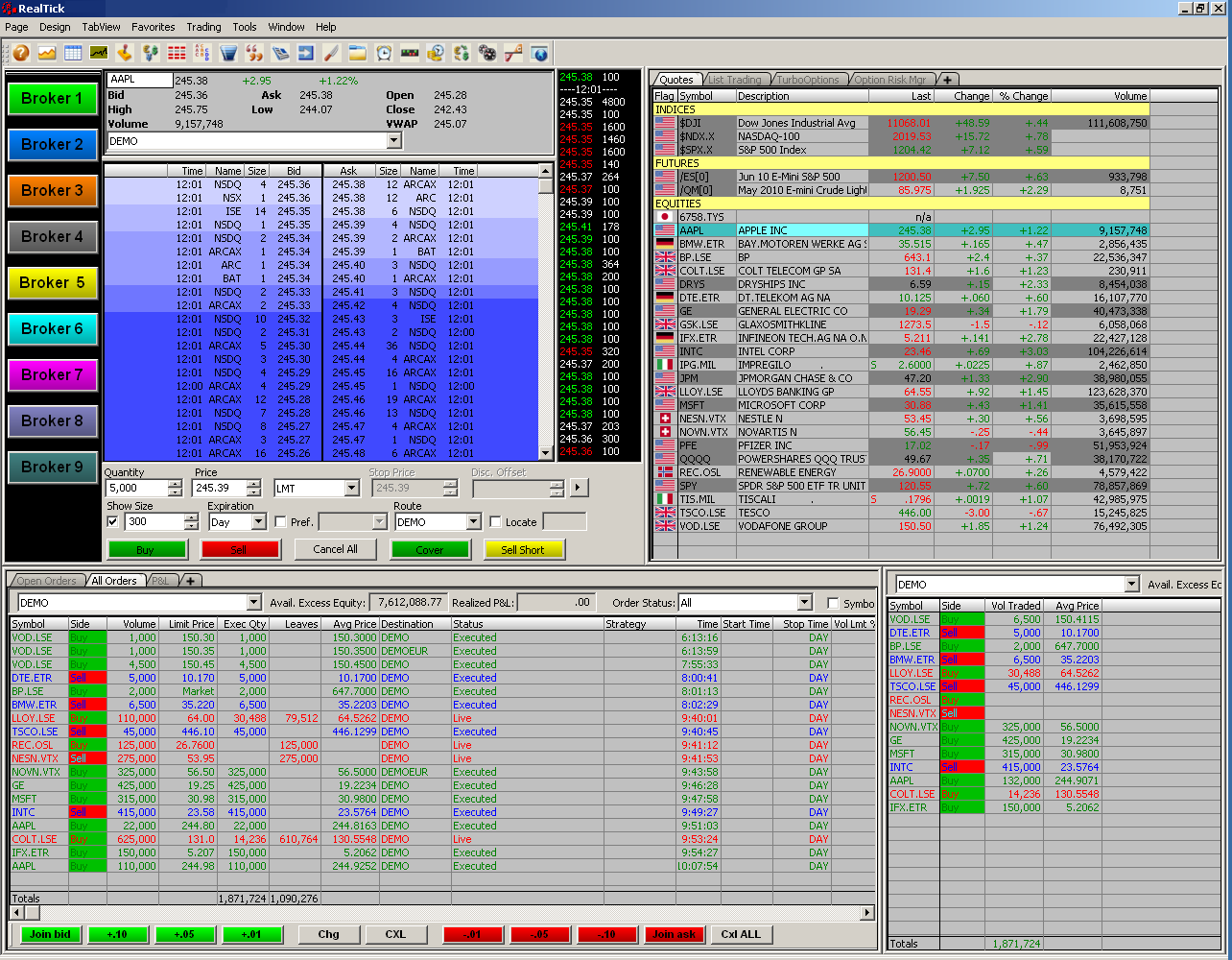Open the Trading menu
Image resolution: width=1232 pixels, height=960 pixels.
pyautogui.click(x=203, y=27)
